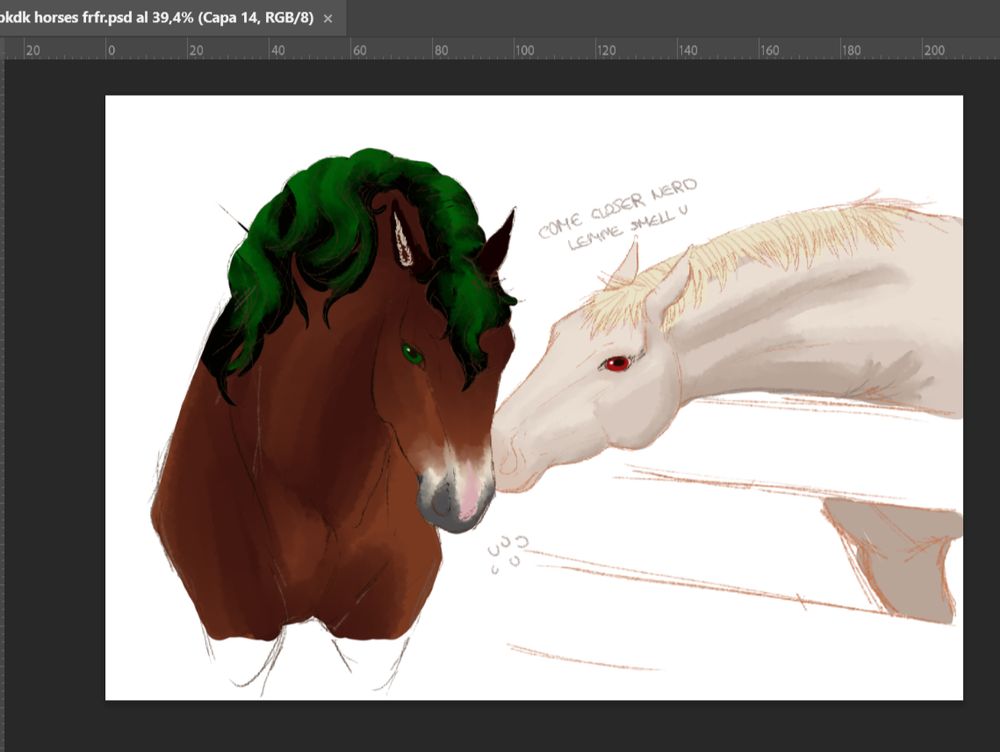Click the white horse's red eye

617,363
